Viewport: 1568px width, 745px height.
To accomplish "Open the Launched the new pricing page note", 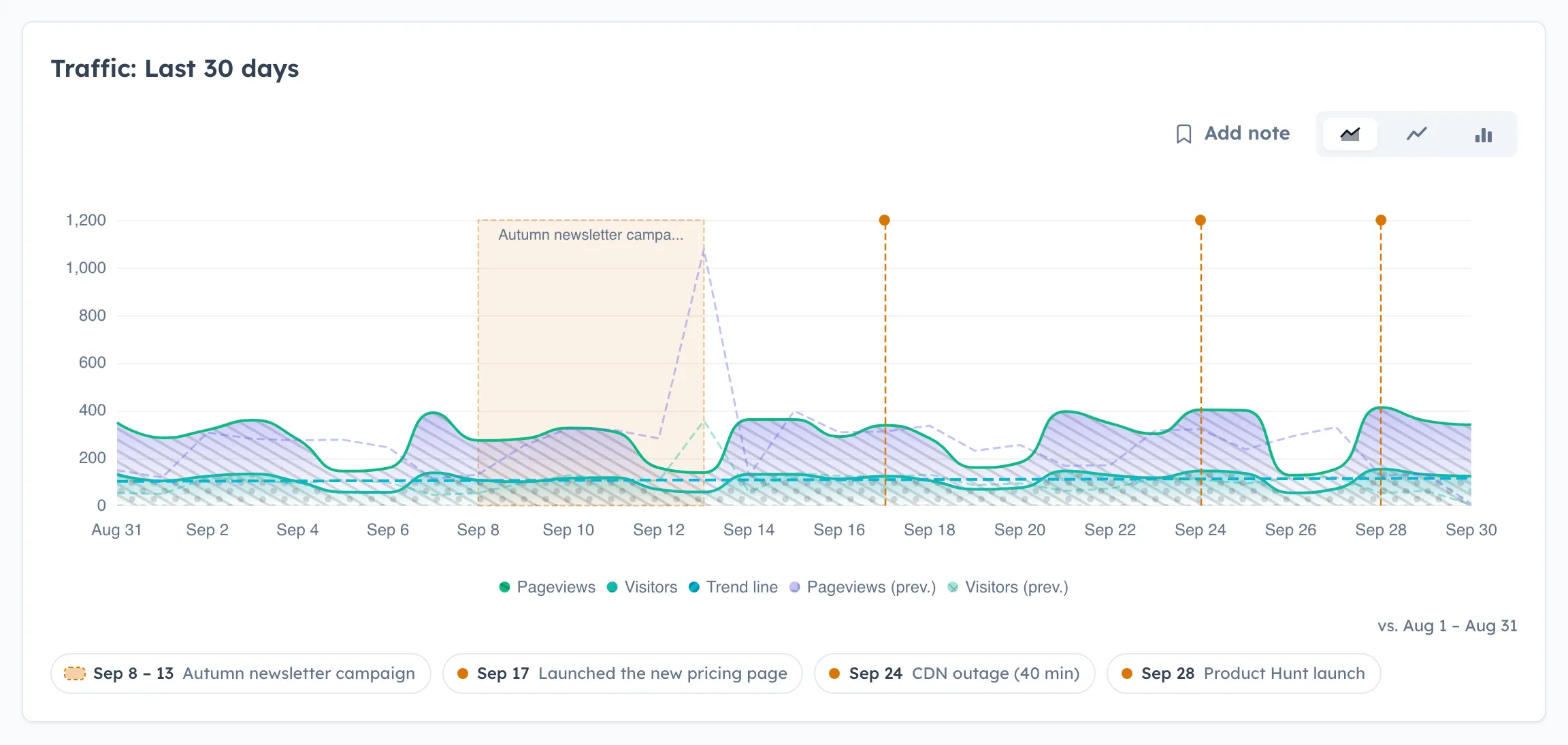I will tap(623, 673).
